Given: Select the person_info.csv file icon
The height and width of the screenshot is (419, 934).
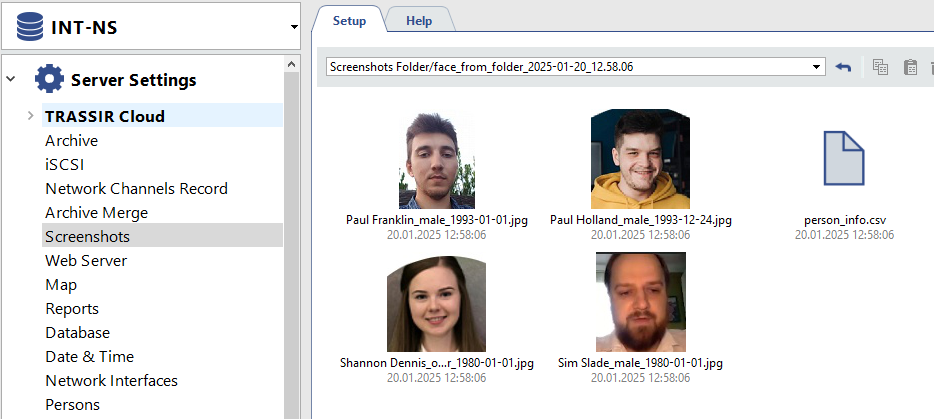Looking at the screenshot, I should (x=843, y=158).
